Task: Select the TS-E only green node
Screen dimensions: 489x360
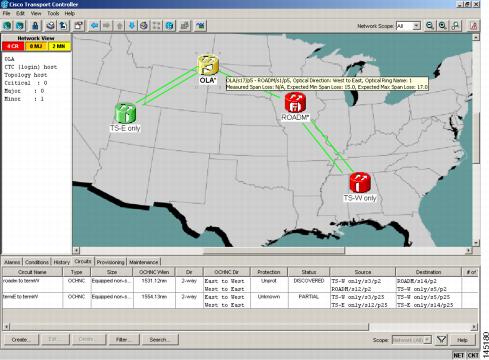Action: coord(125,113)
